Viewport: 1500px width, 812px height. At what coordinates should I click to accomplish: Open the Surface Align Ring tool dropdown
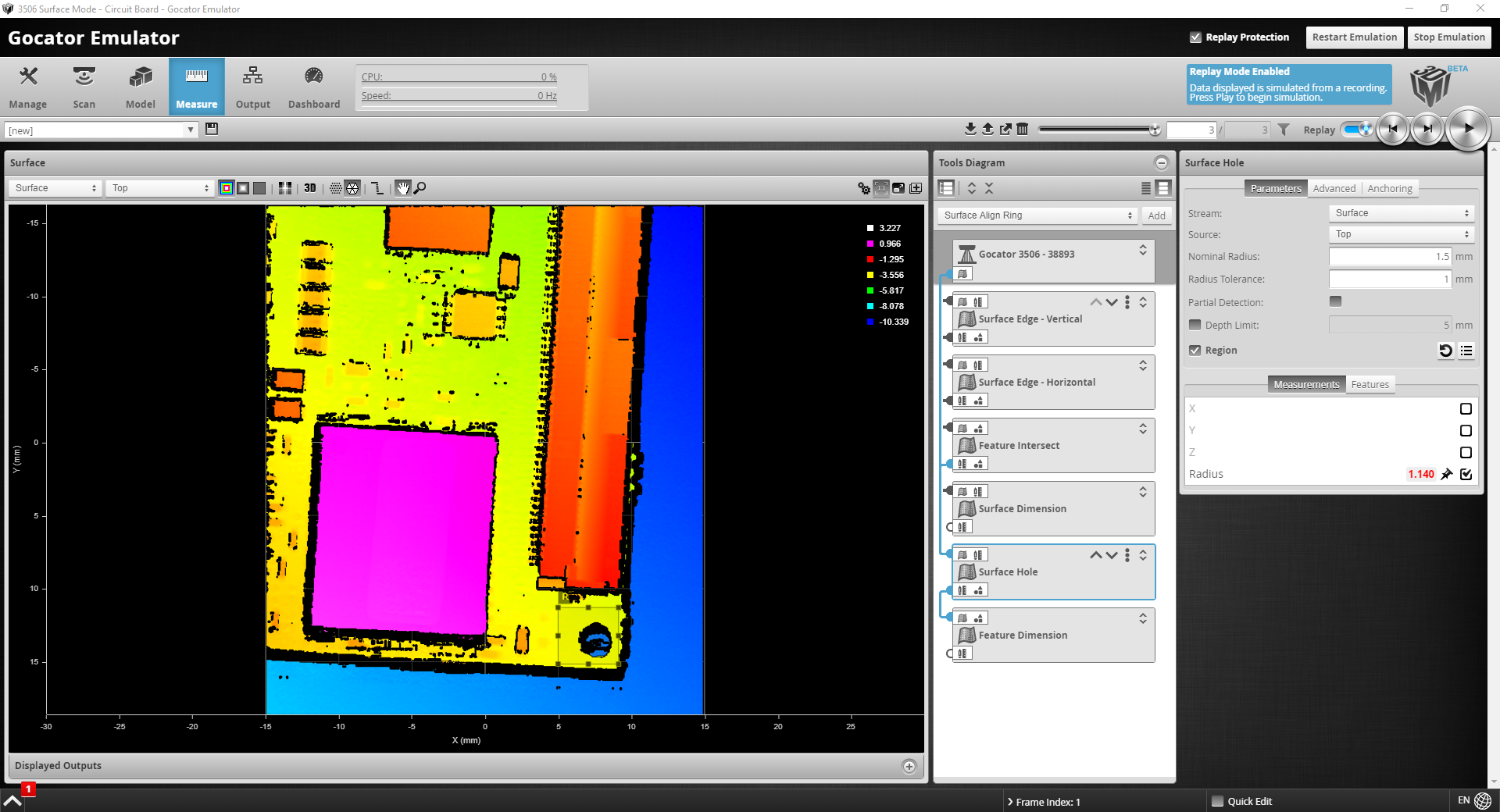pos(1037,215)
